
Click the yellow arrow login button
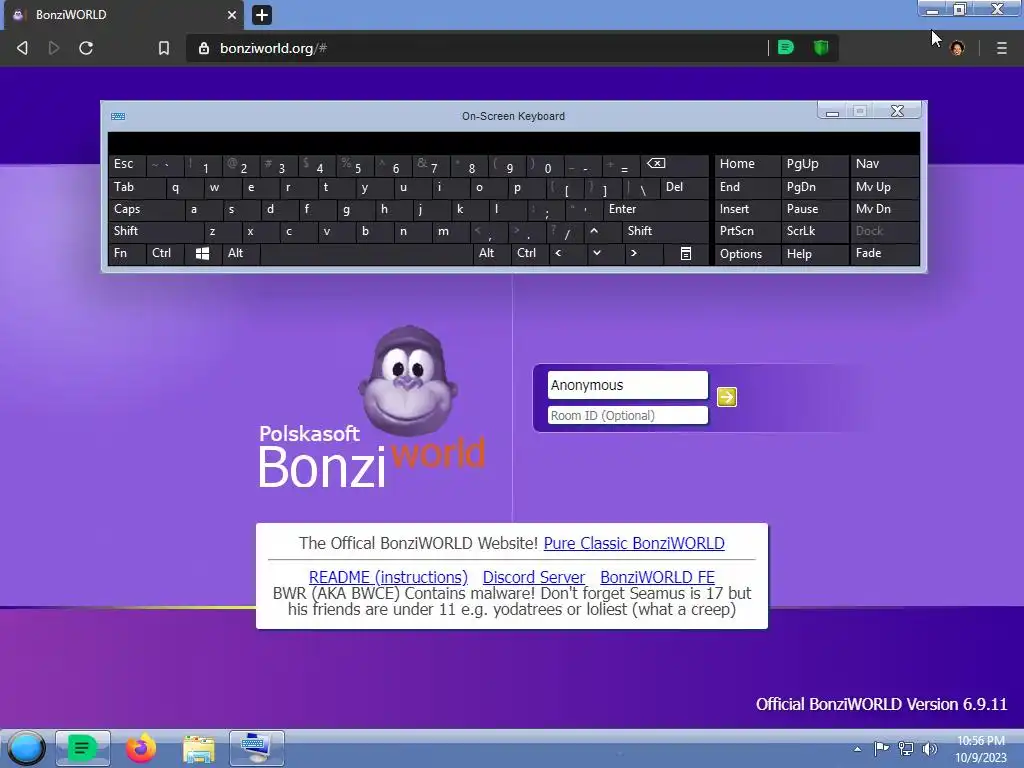[727, 396]
